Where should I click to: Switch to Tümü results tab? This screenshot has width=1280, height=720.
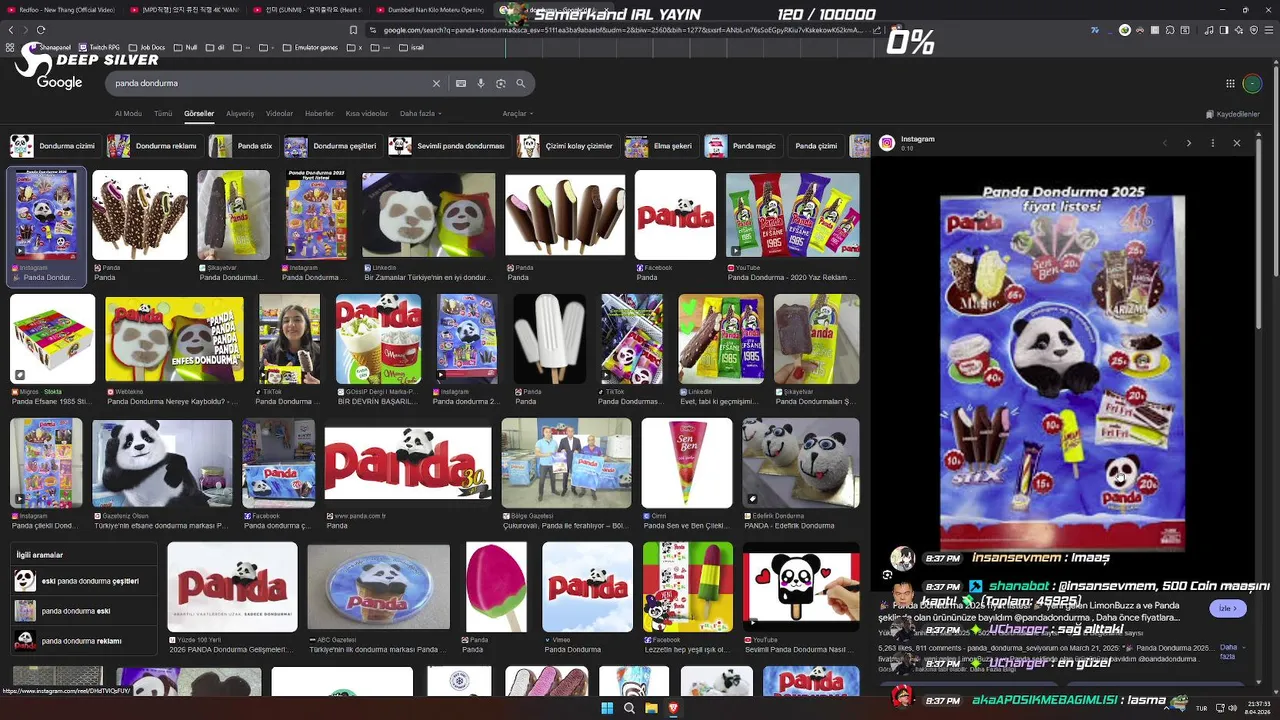pyautogui.click(x=163, y=114)
